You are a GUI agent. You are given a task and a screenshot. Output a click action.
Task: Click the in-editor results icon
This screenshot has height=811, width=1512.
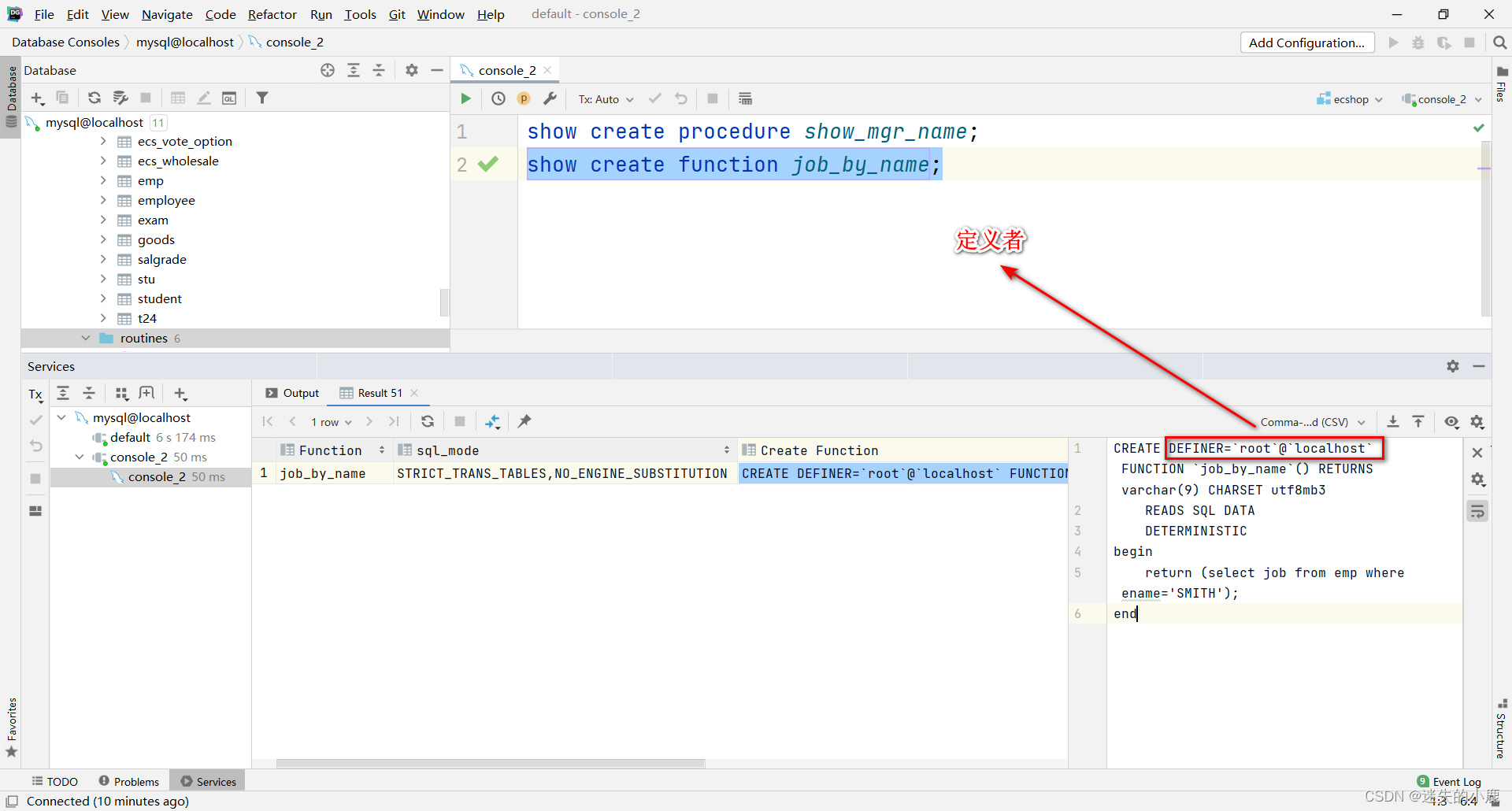tap(745, 98)
